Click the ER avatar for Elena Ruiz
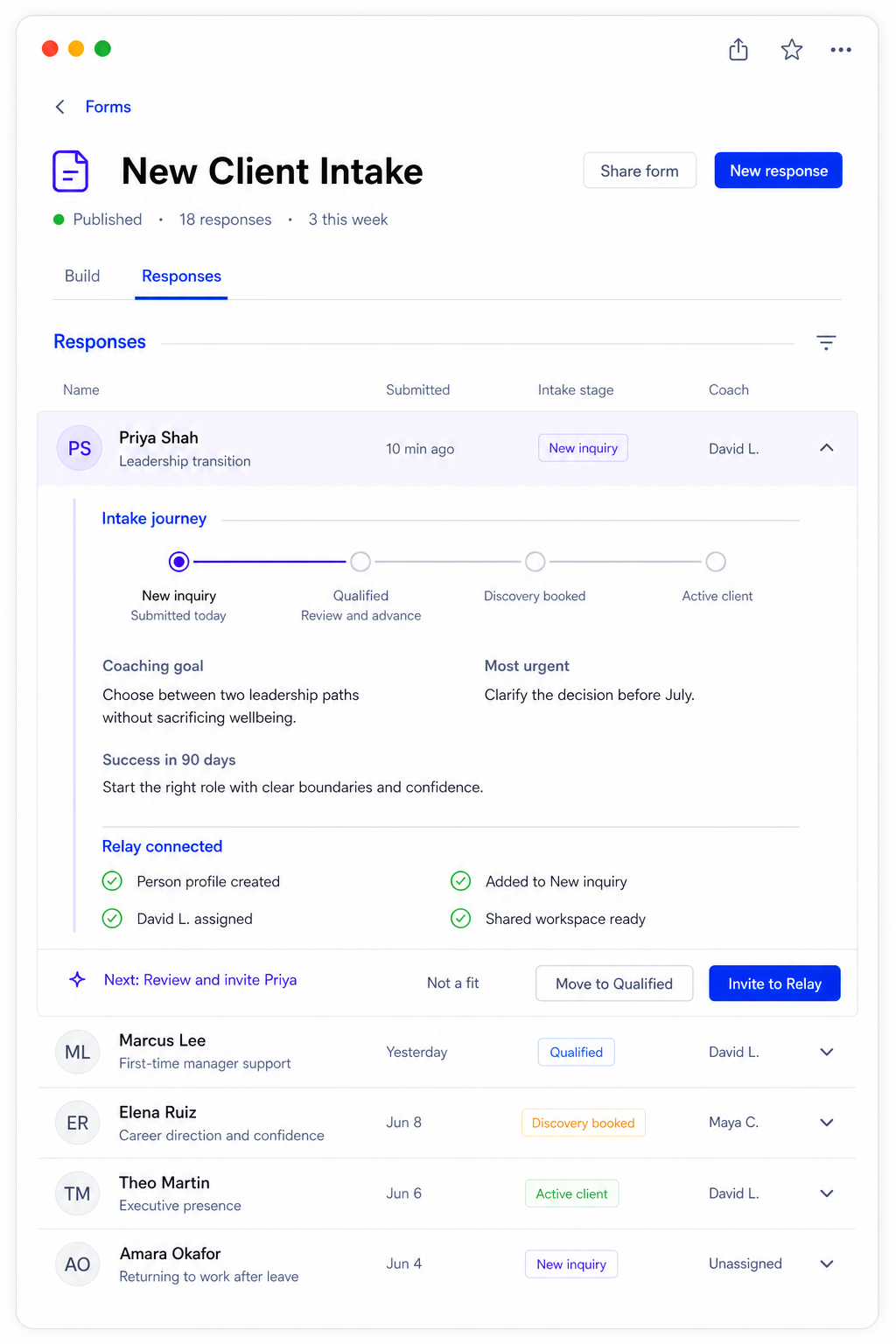Image resolution: width=896 pixels, height=1344 pixels. click(x=78, y=1123)
